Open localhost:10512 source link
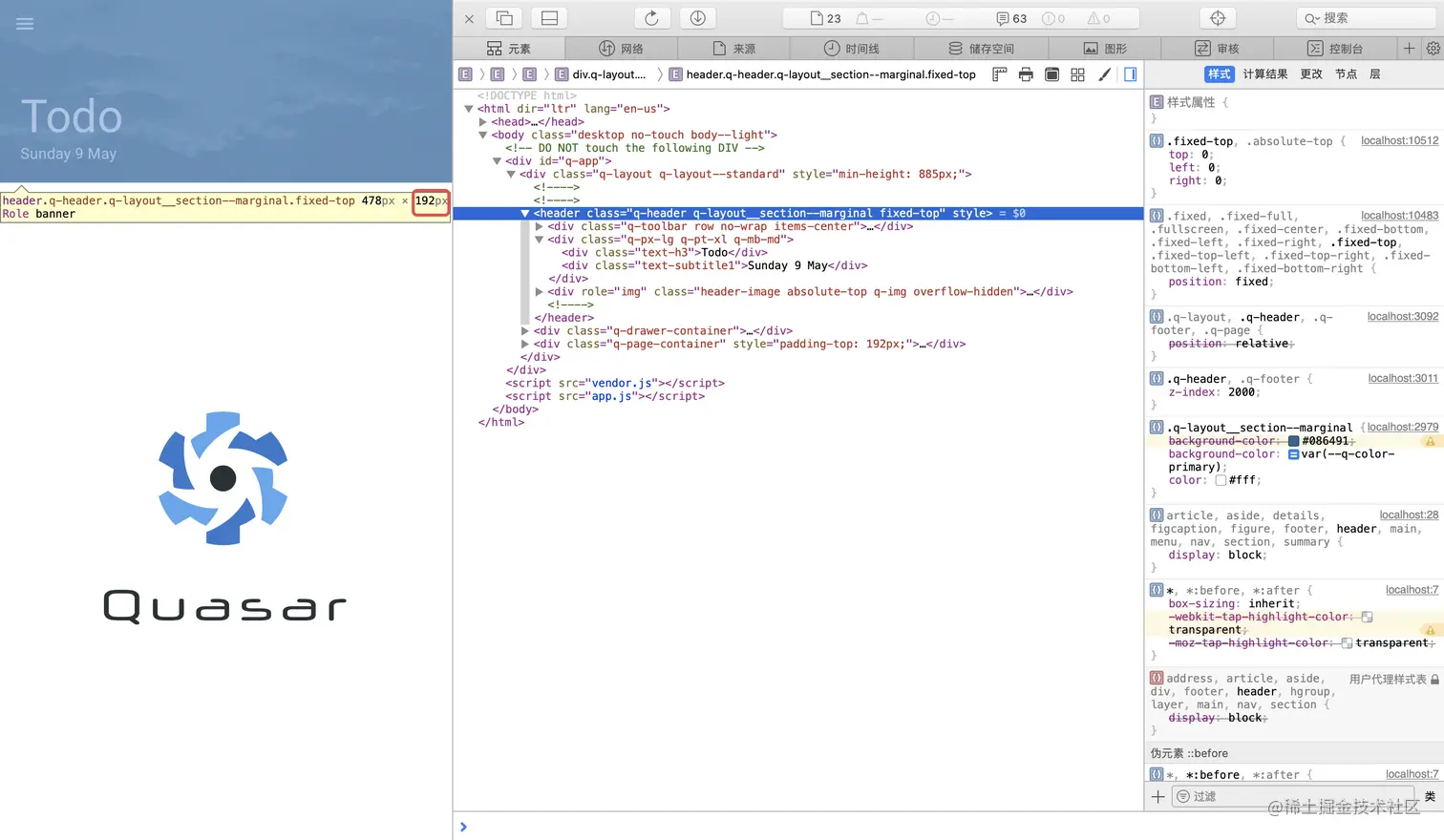The image size is (1444, 840). (x=1399, y=141)
